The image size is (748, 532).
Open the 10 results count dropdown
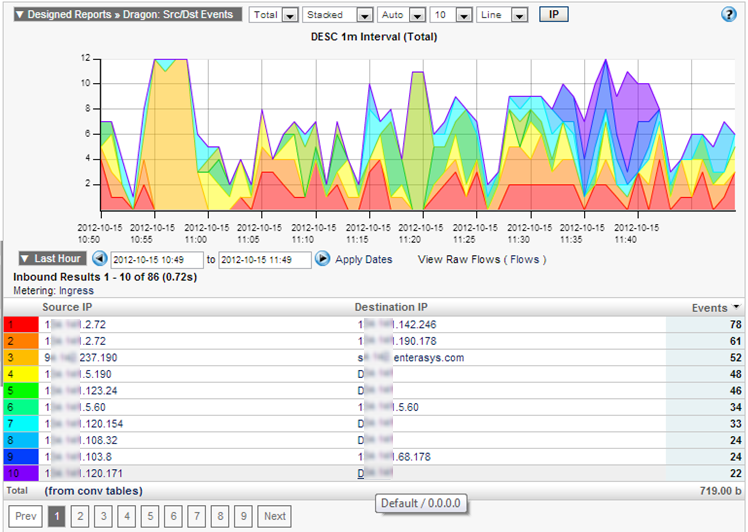[x=465, y=16]
